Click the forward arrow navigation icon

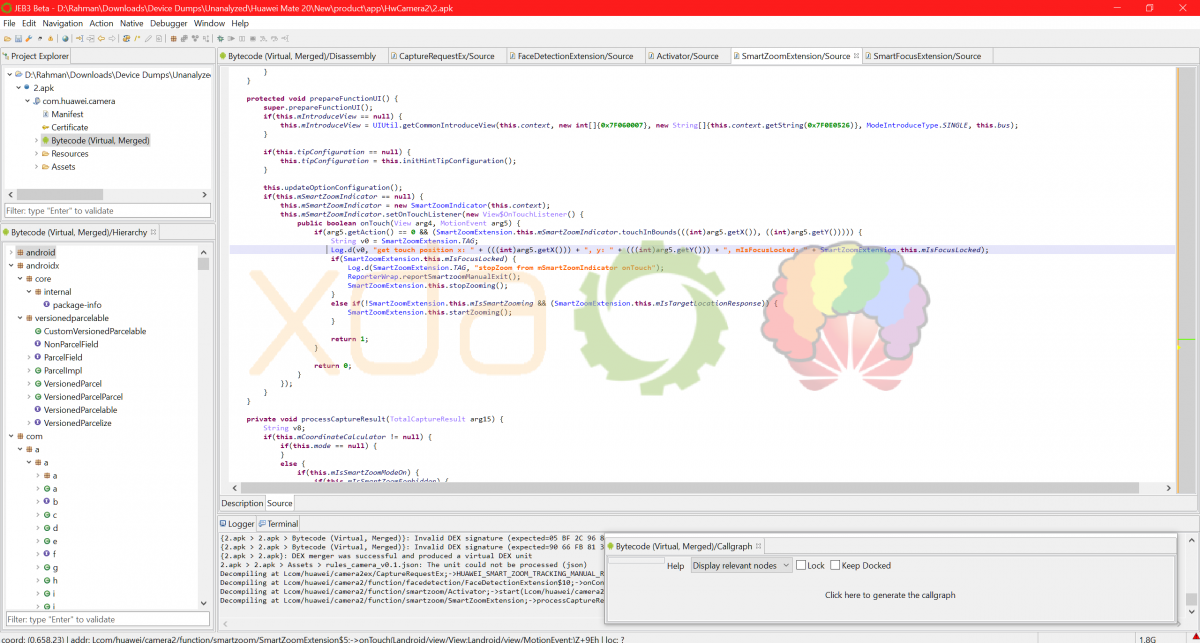(x=112, y=39)
